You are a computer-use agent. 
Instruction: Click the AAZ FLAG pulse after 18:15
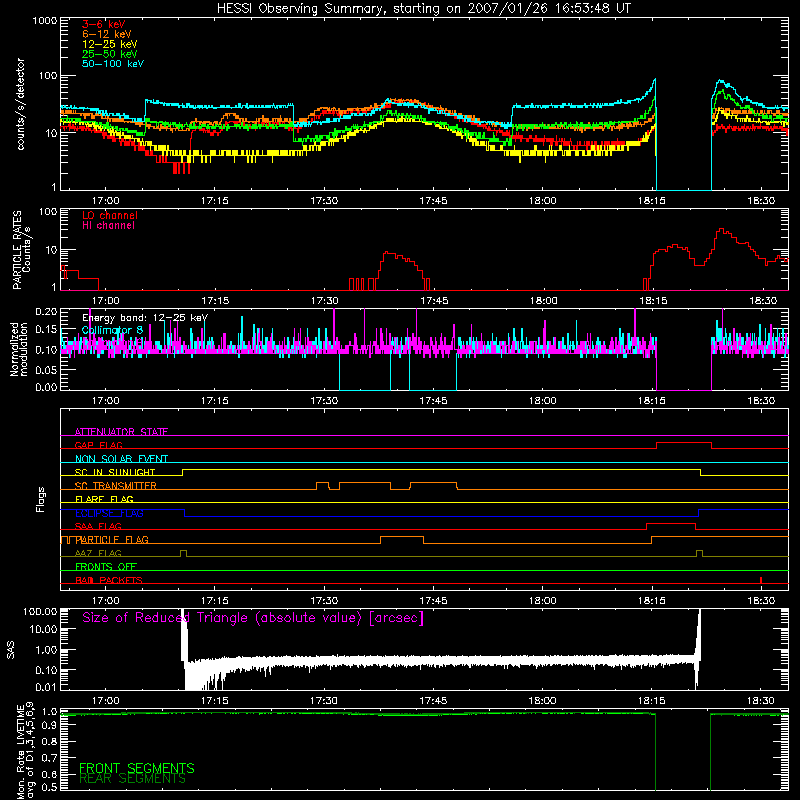[699, 552]
